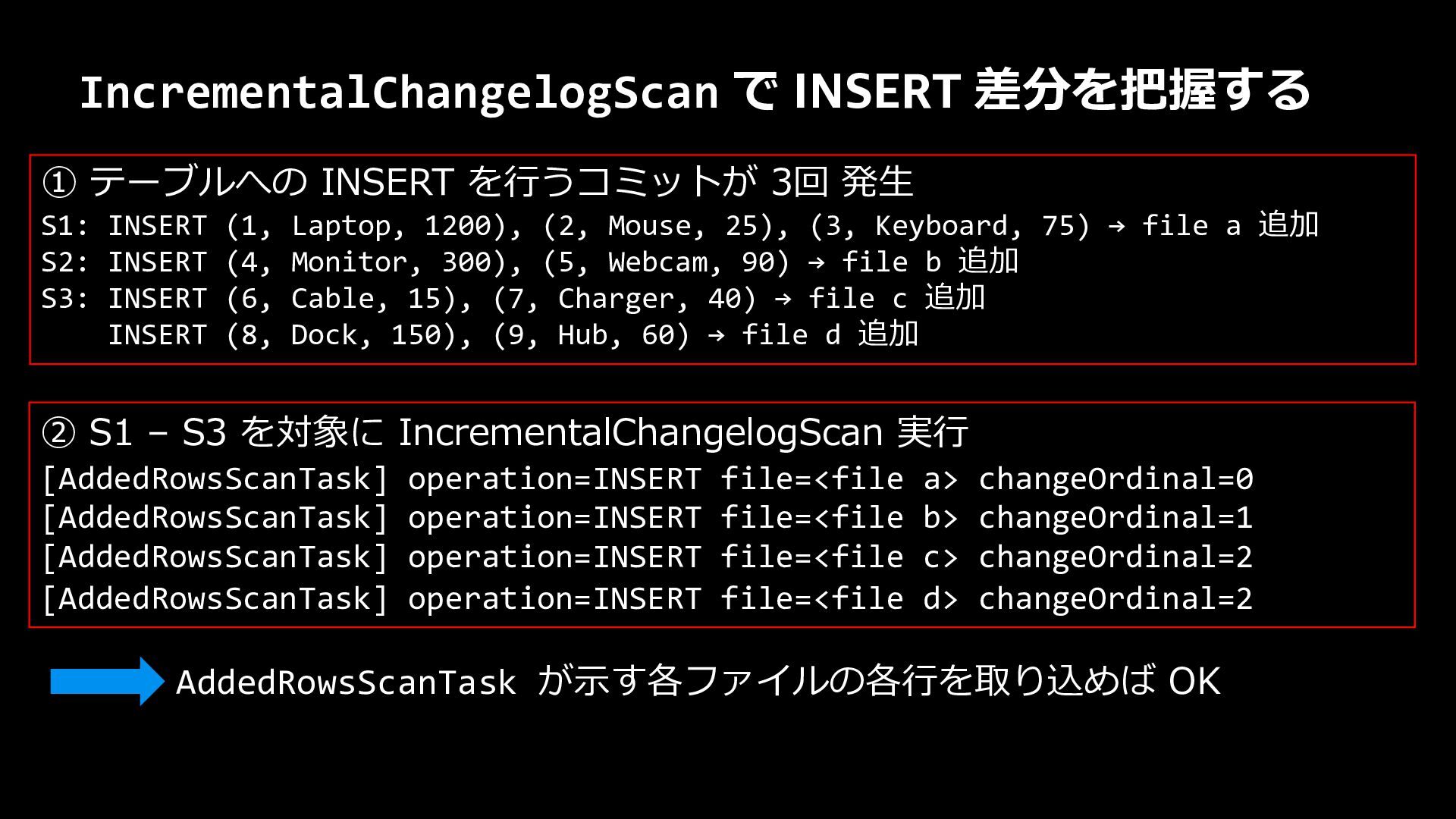
Task: Click the AddedRowsScanTask line with changeOrdinal=0
Action: pyautogui.click(x=648, y=479)
